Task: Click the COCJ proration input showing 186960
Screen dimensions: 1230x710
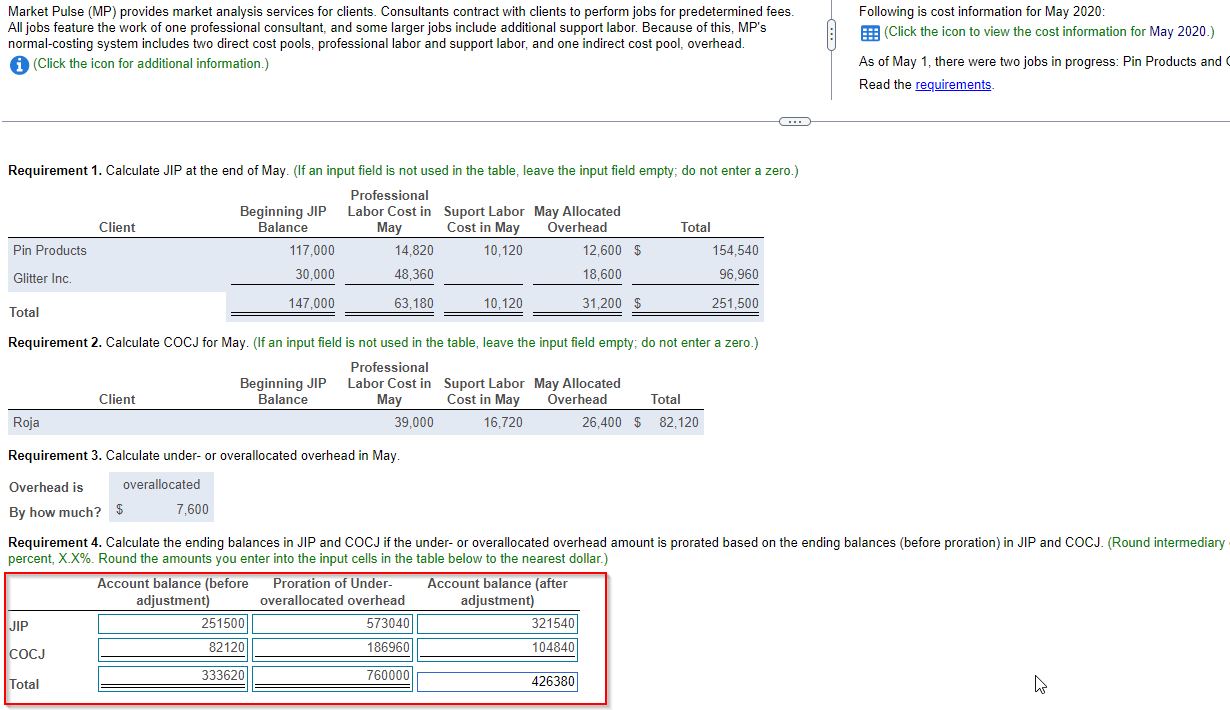Action: click(332, 648)
